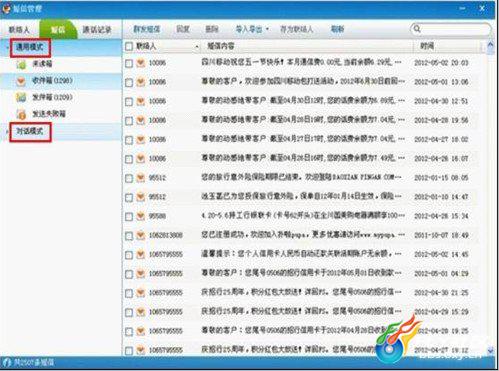Click sort arrow on 联络人 column header
The image size is (499, 371).
[197, 47]
